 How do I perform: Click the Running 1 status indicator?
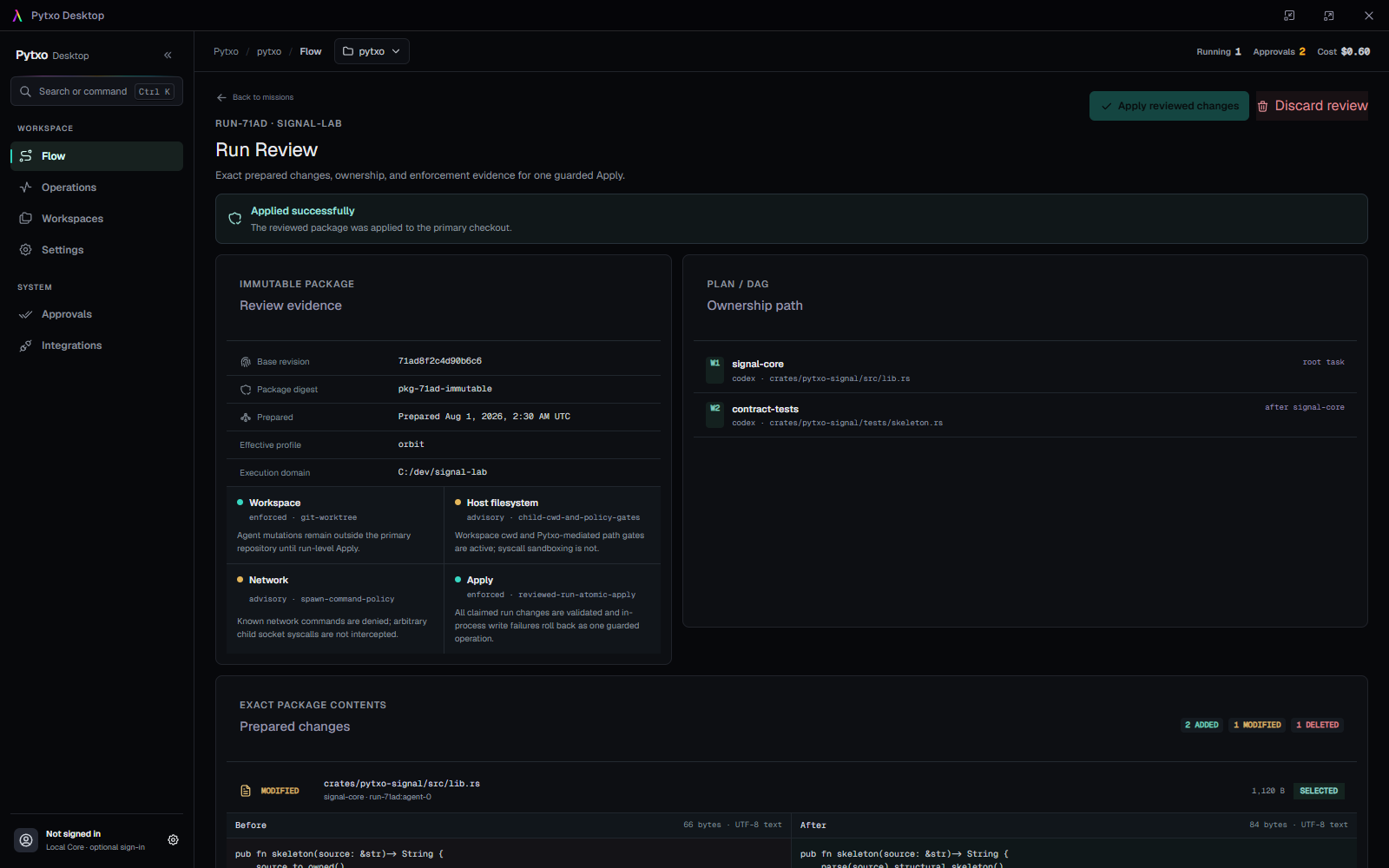click(1219, 51)
